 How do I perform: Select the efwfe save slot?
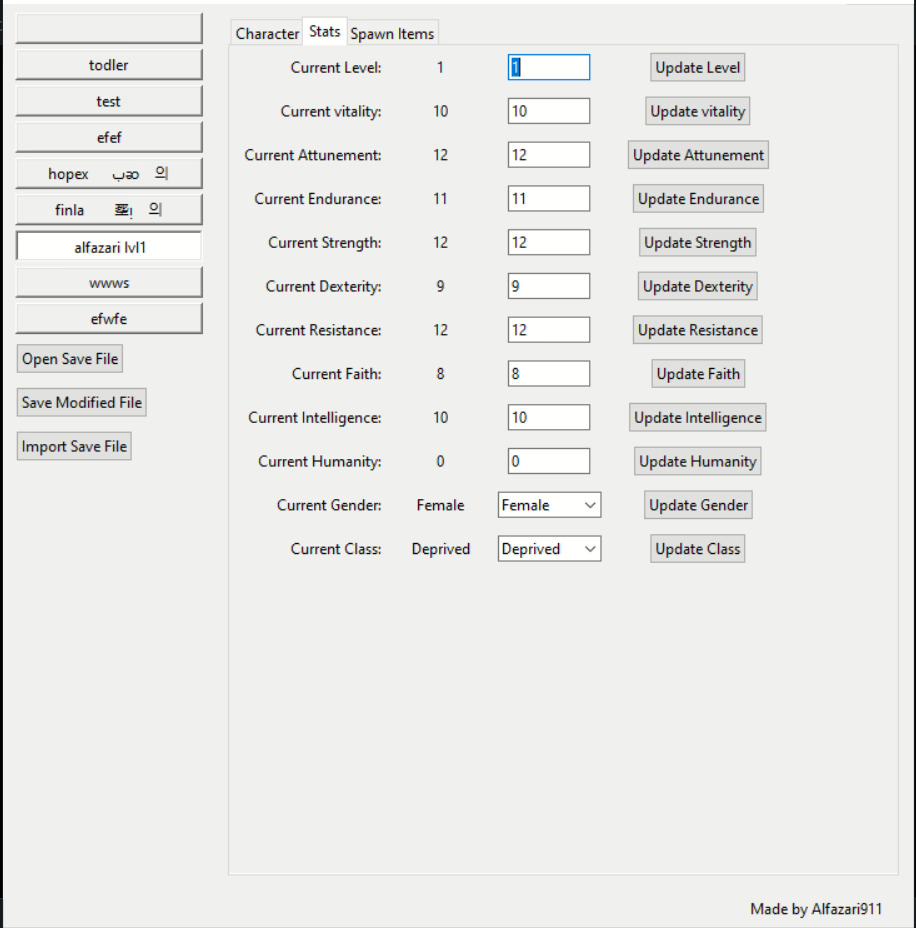pyautogui.click(x=109, y=318)
